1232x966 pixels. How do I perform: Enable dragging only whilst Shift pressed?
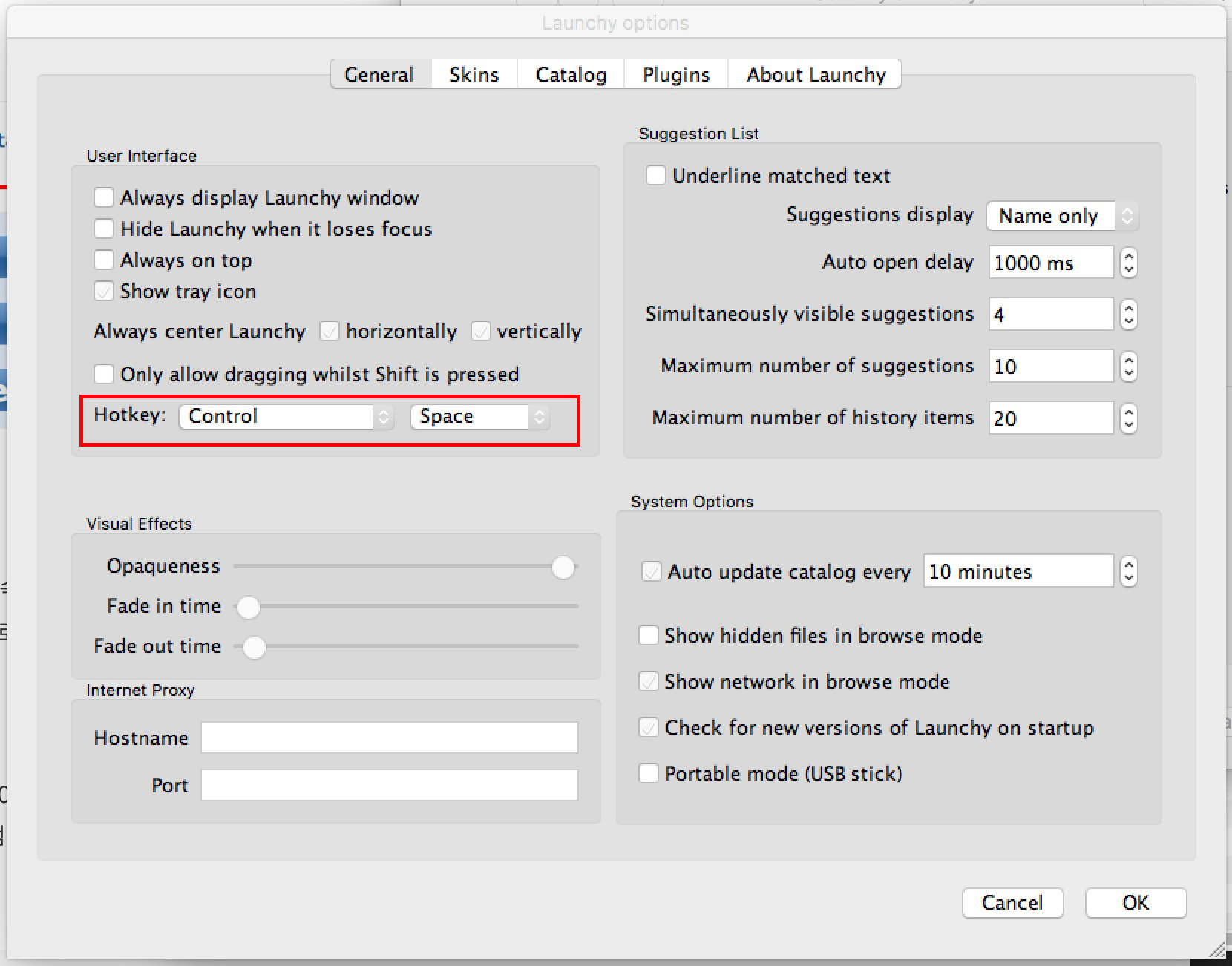(104, 374)
